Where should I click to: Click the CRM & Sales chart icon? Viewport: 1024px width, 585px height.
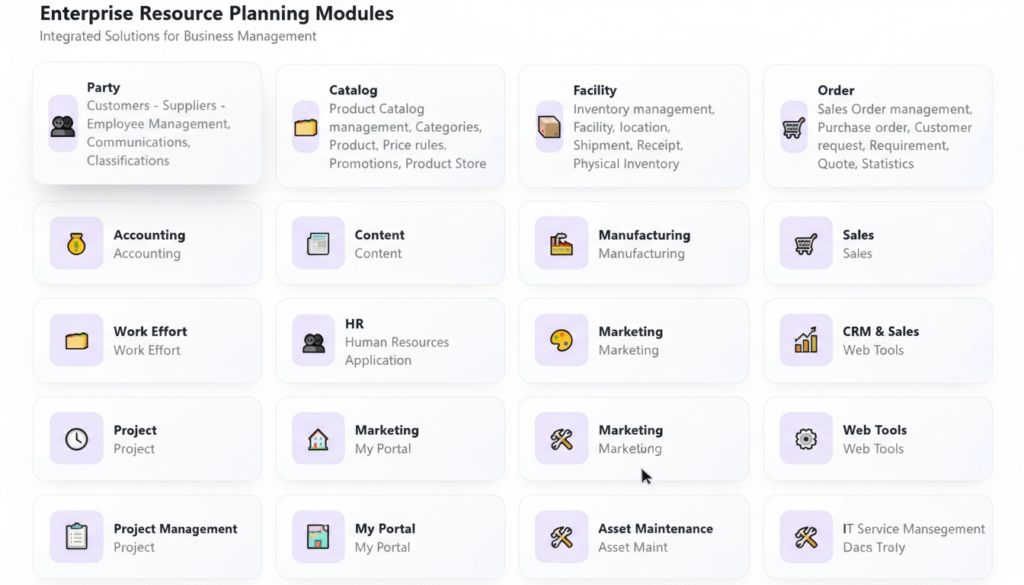pos(806,340)
